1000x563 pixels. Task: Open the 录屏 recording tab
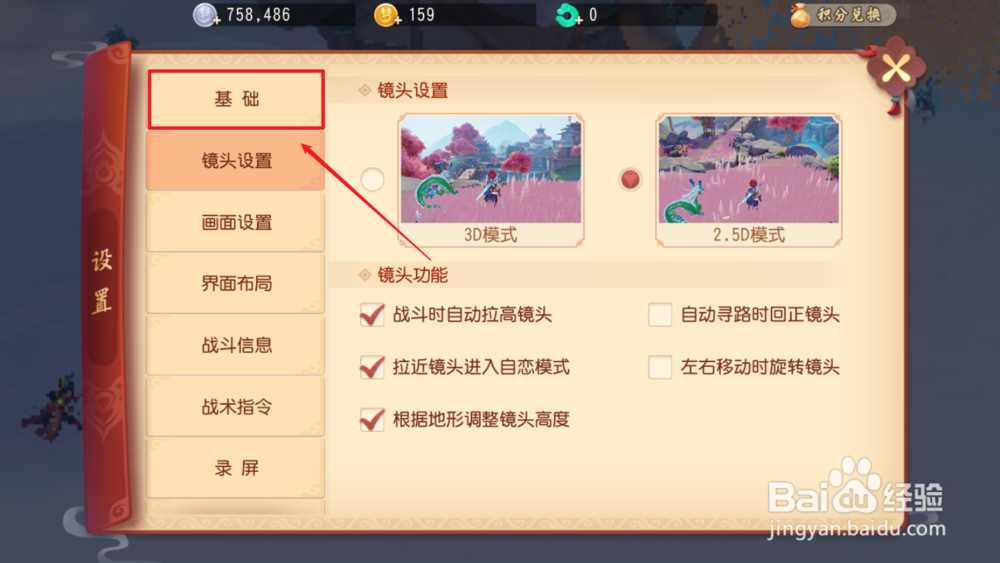click(236, 469)
